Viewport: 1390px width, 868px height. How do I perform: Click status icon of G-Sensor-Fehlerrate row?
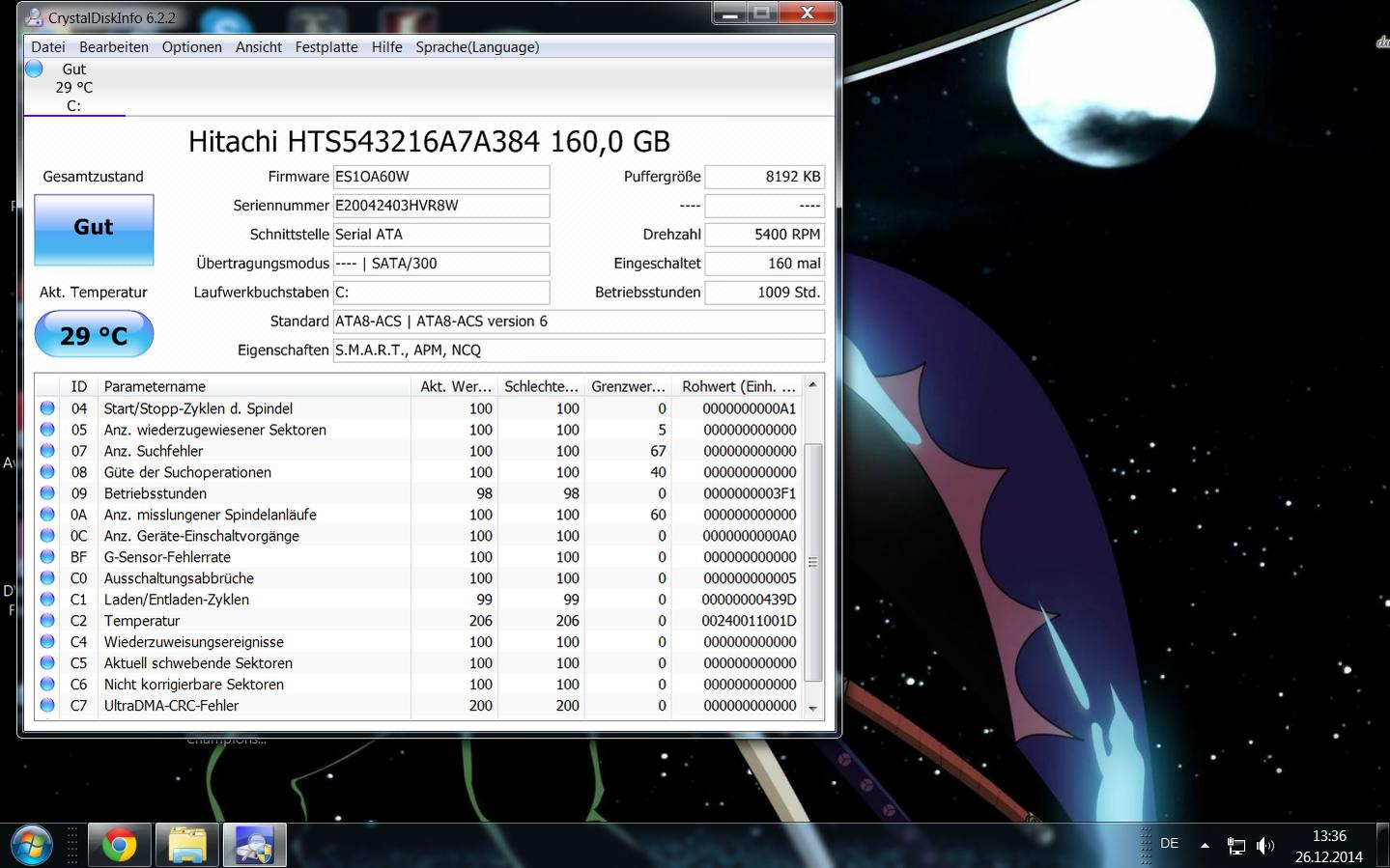[47, 557]
